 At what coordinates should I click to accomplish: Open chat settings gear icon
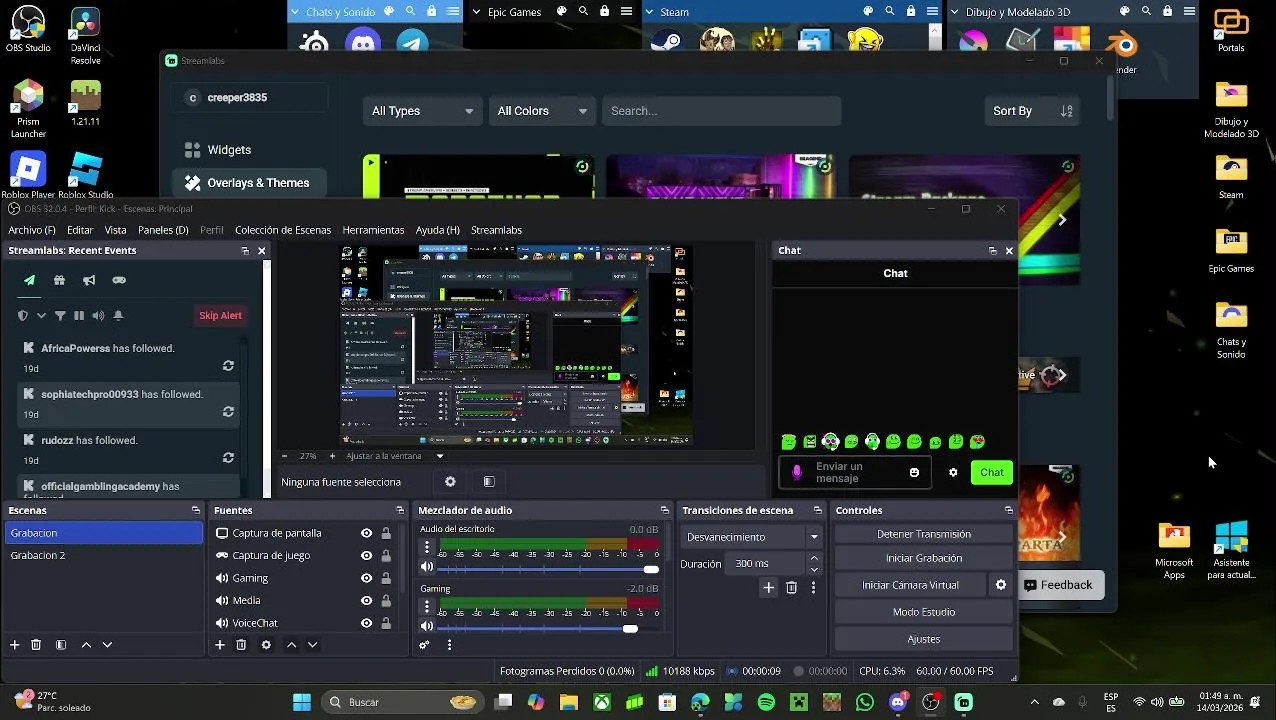(x=953, y=473)
